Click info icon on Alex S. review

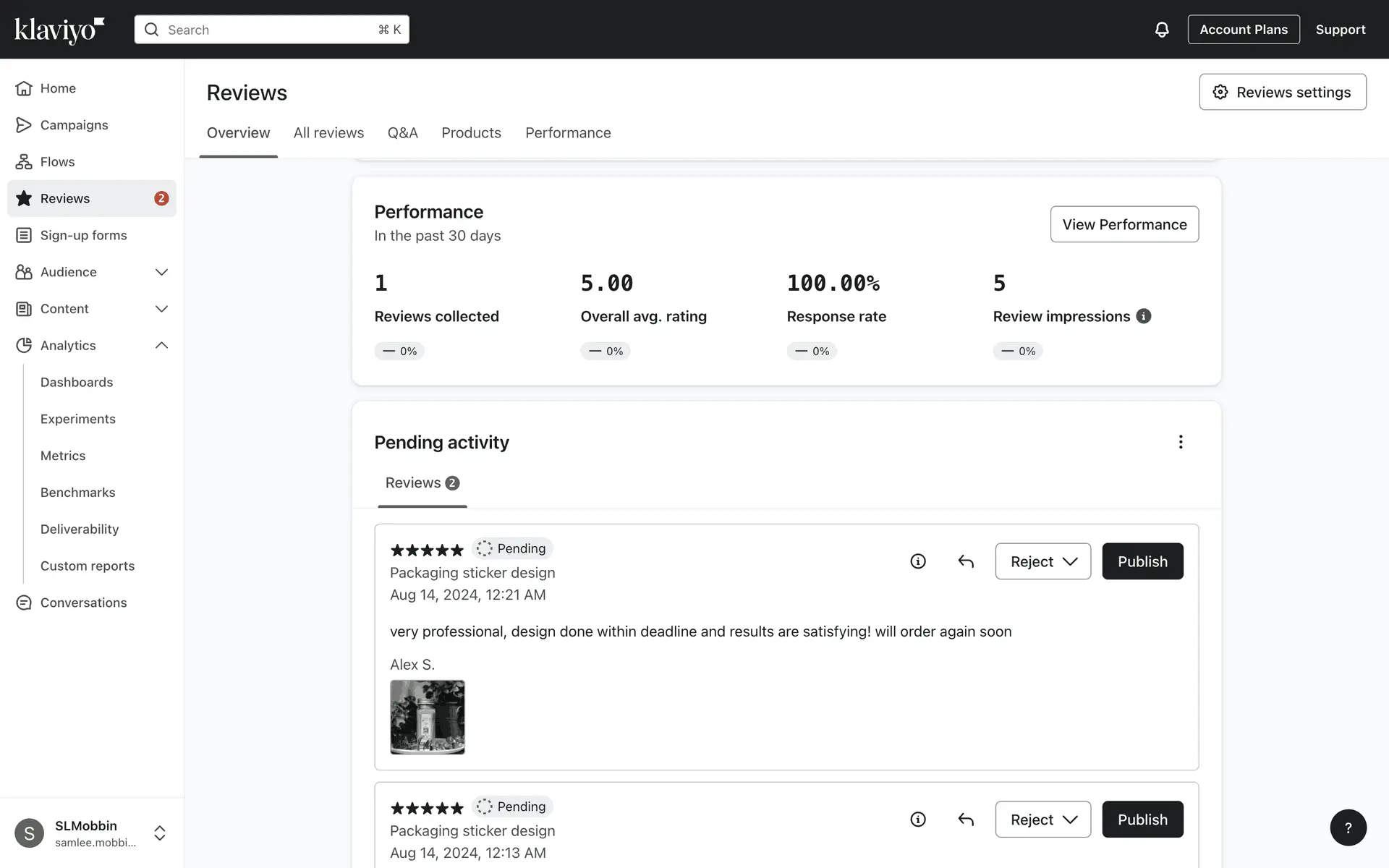tap(917, 561)
